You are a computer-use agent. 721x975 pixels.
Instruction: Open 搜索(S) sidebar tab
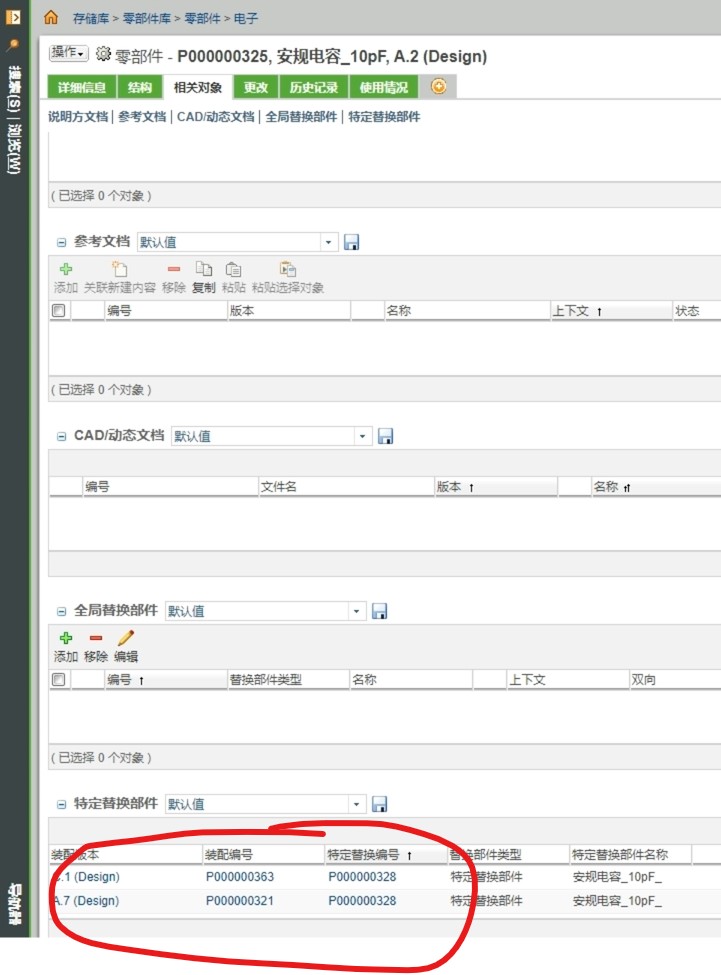click(x=14, y=88)
